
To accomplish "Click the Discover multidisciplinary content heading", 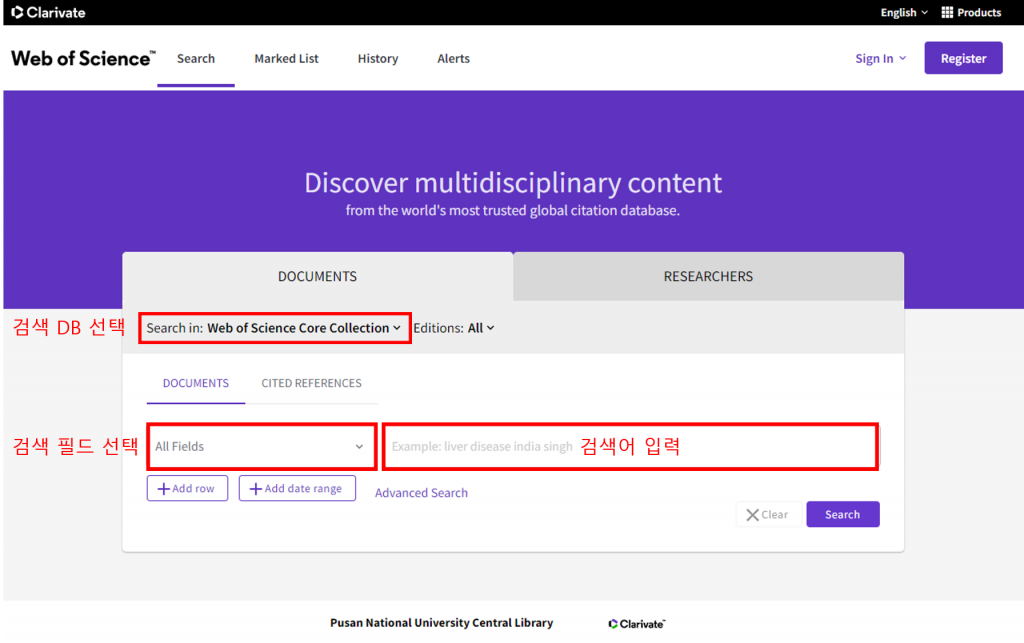I will coord(513,183).
